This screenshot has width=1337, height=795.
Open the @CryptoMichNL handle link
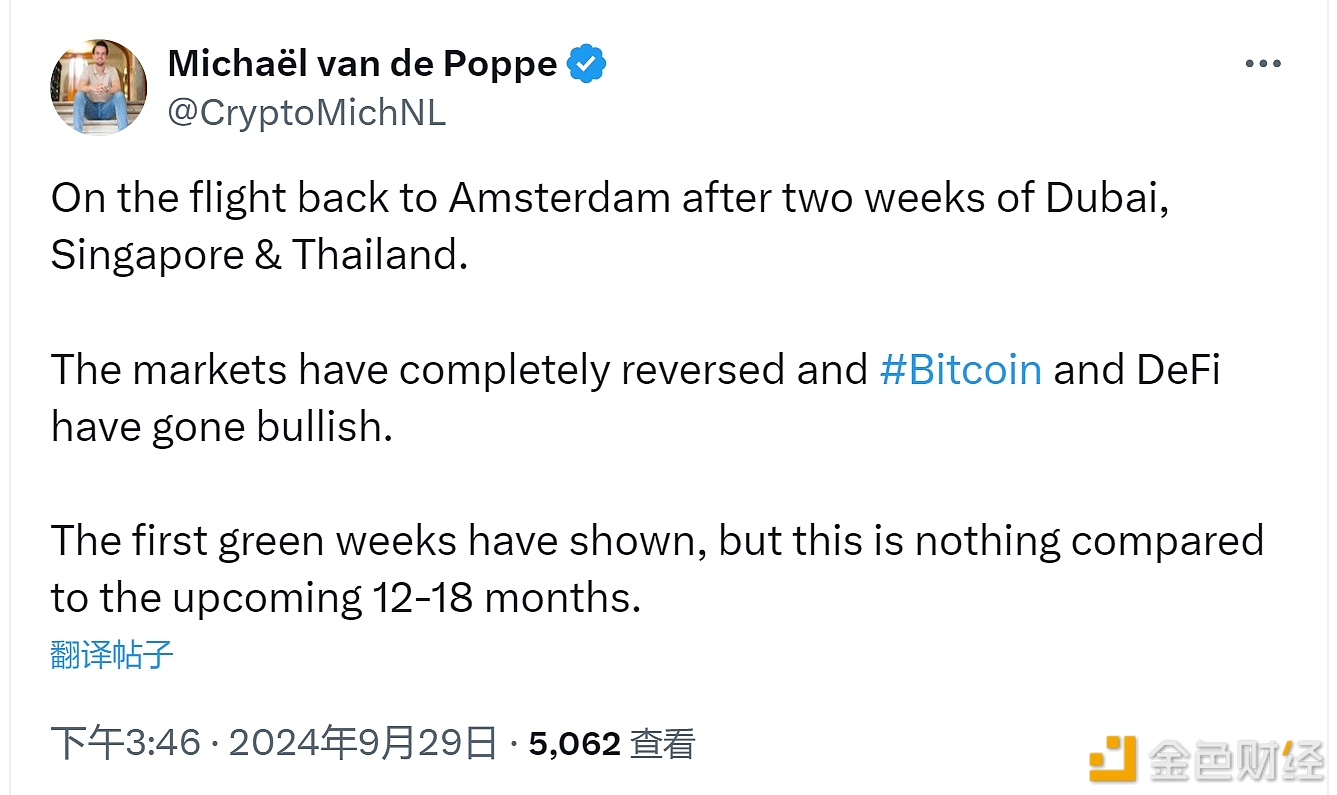(306, 113)
